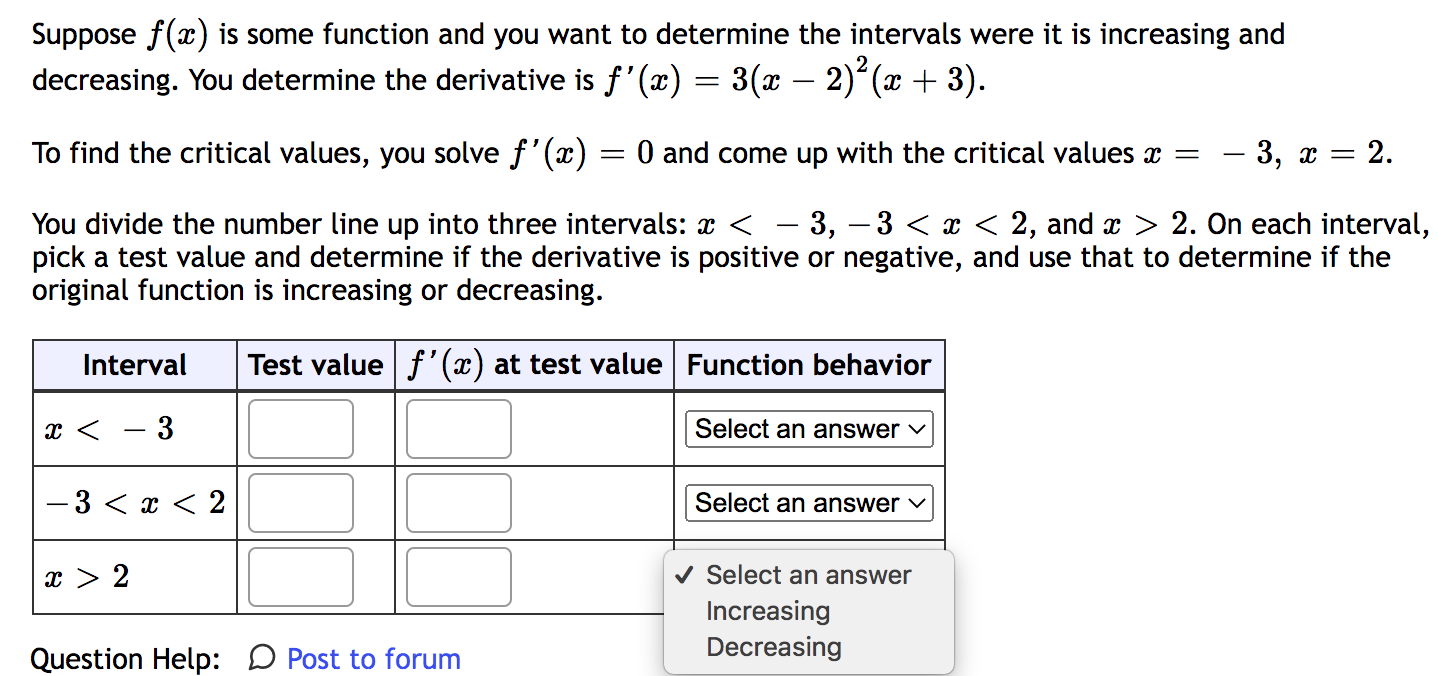Select the Interval column header
The height and width of the screenshot is (676, 1438).
coord(134,364)
